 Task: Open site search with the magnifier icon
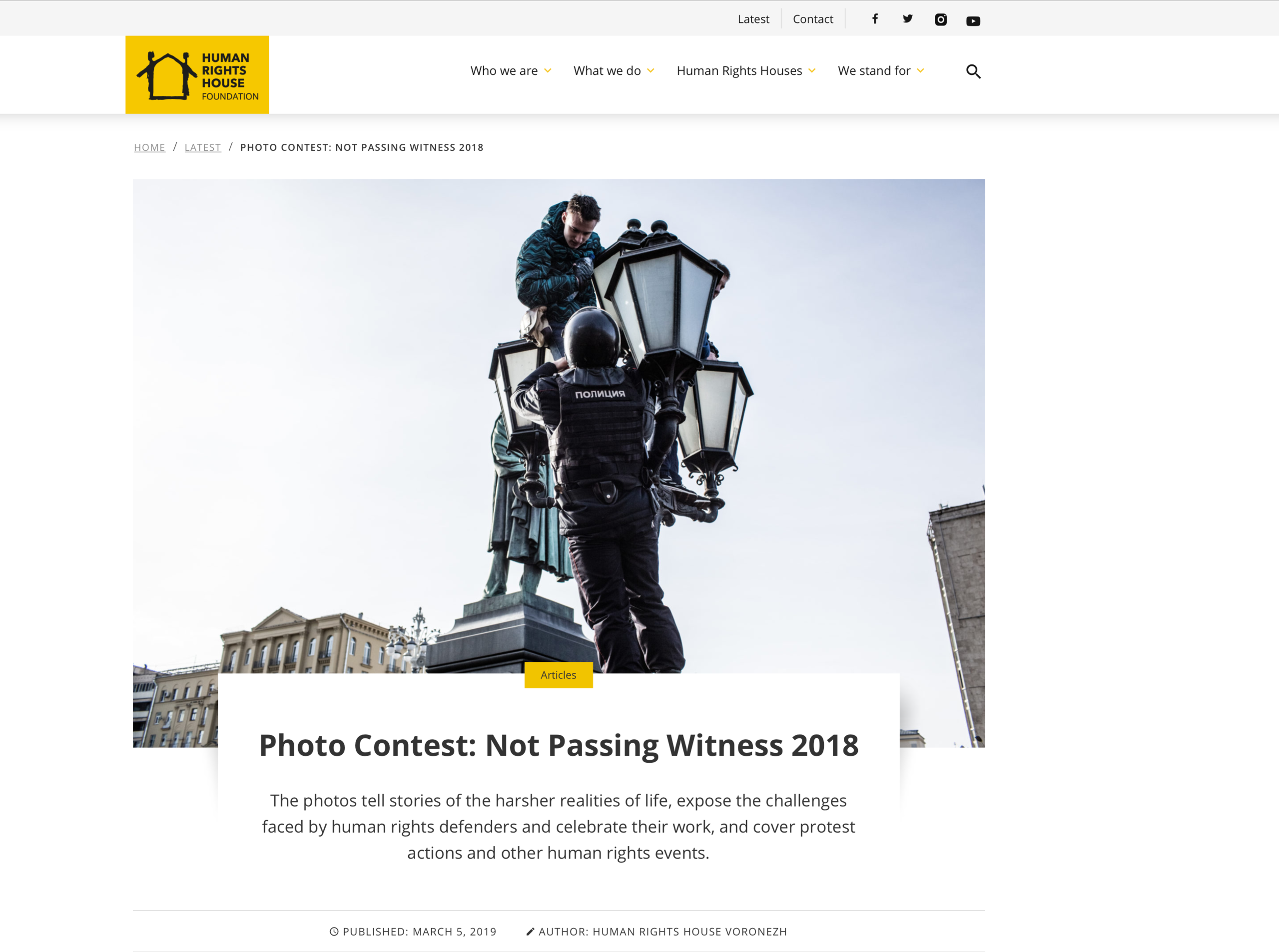[x=974, y=71]
